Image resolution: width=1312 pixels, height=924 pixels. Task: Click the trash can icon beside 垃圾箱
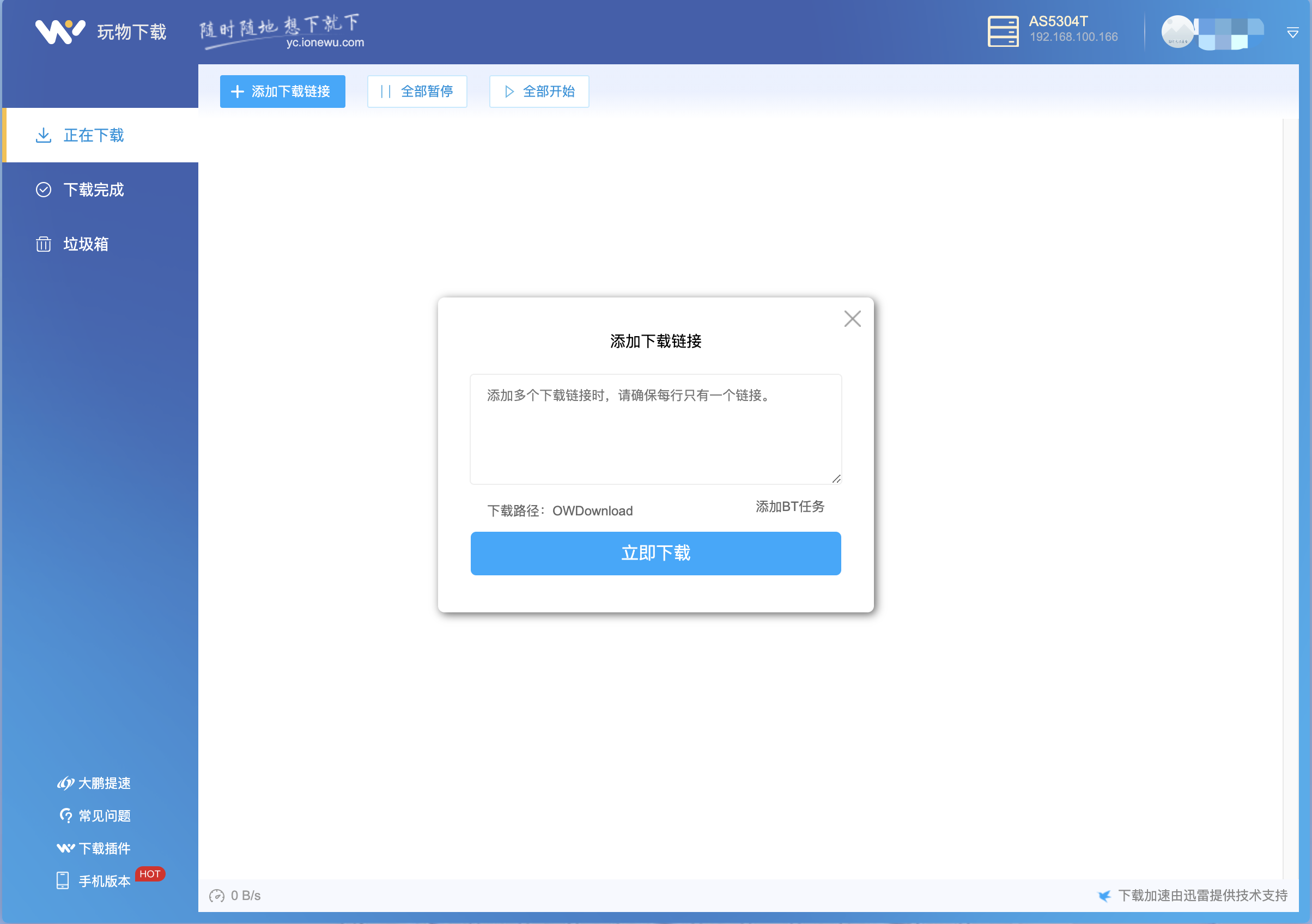pos(44,244)
